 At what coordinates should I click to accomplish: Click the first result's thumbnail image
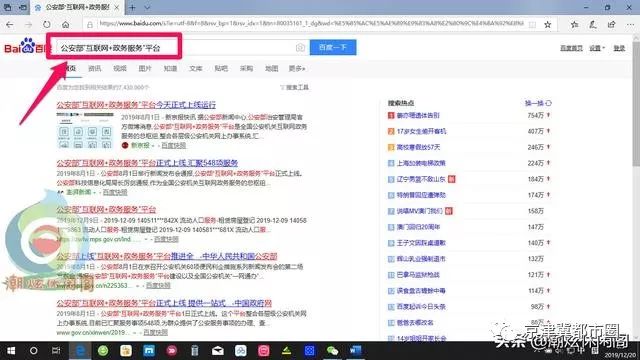tap(85, 130)
